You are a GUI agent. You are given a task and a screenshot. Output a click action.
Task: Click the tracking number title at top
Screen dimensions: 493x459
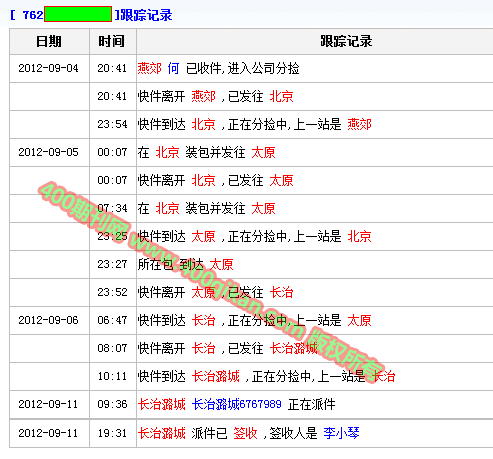(x=91, y=15)
